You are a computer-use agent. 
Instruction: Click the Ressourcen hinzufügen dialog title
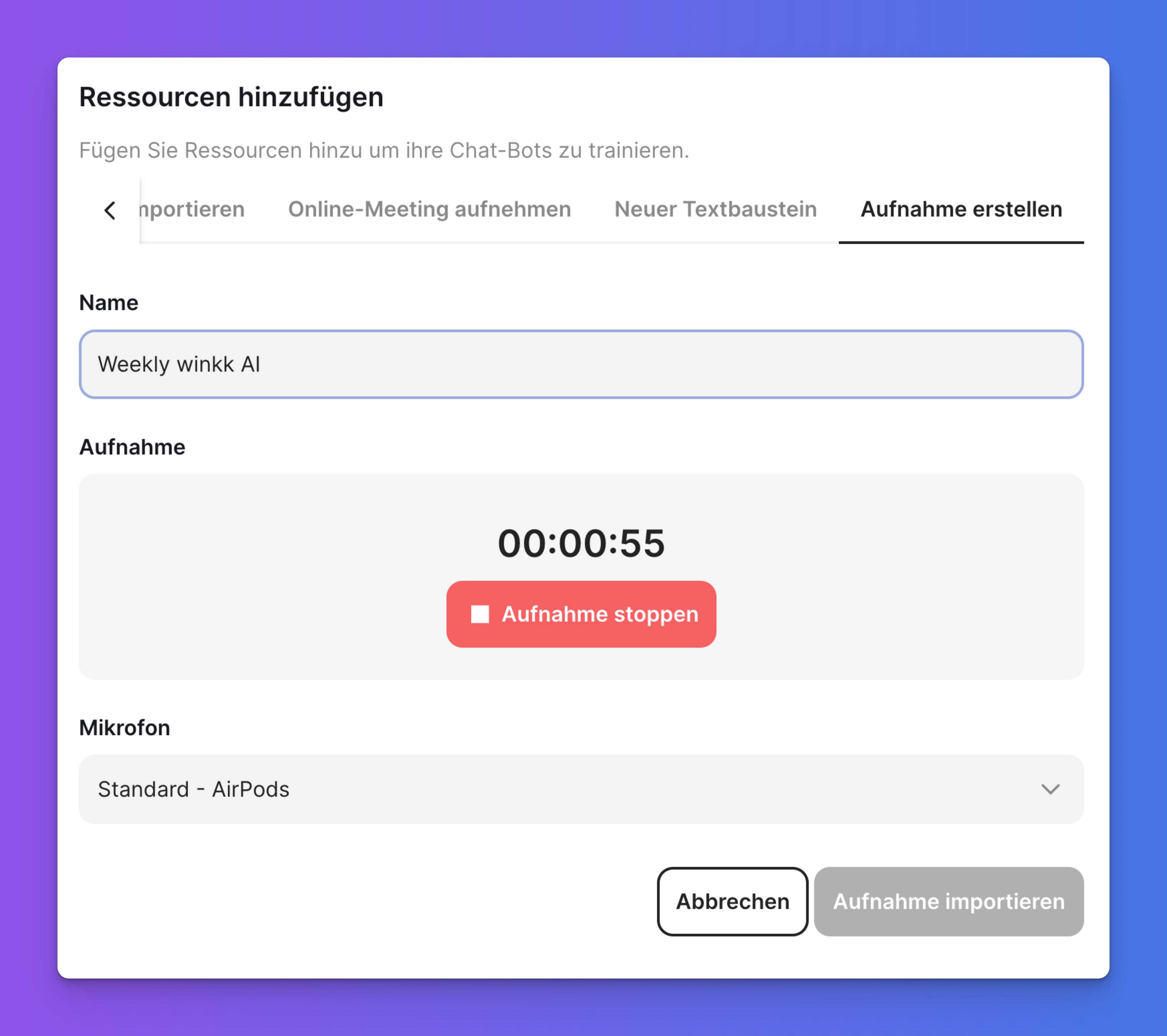[x=231, y=97]
